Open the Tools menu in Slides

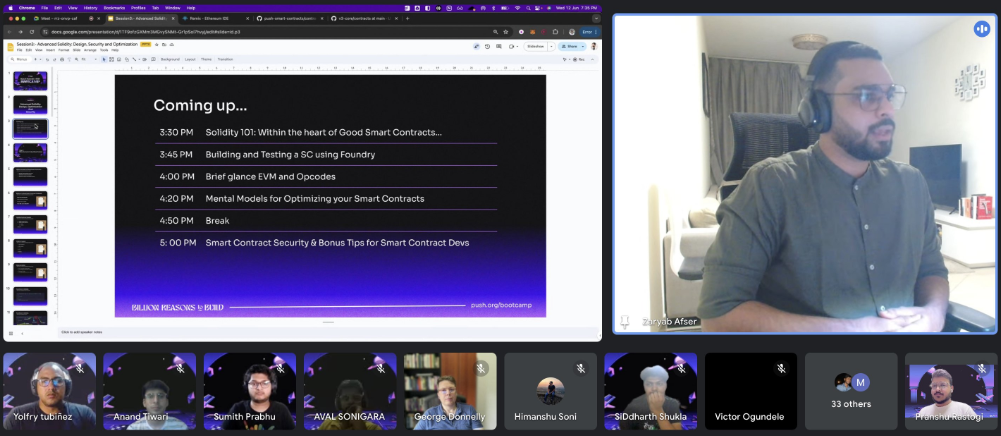point(104,50)
